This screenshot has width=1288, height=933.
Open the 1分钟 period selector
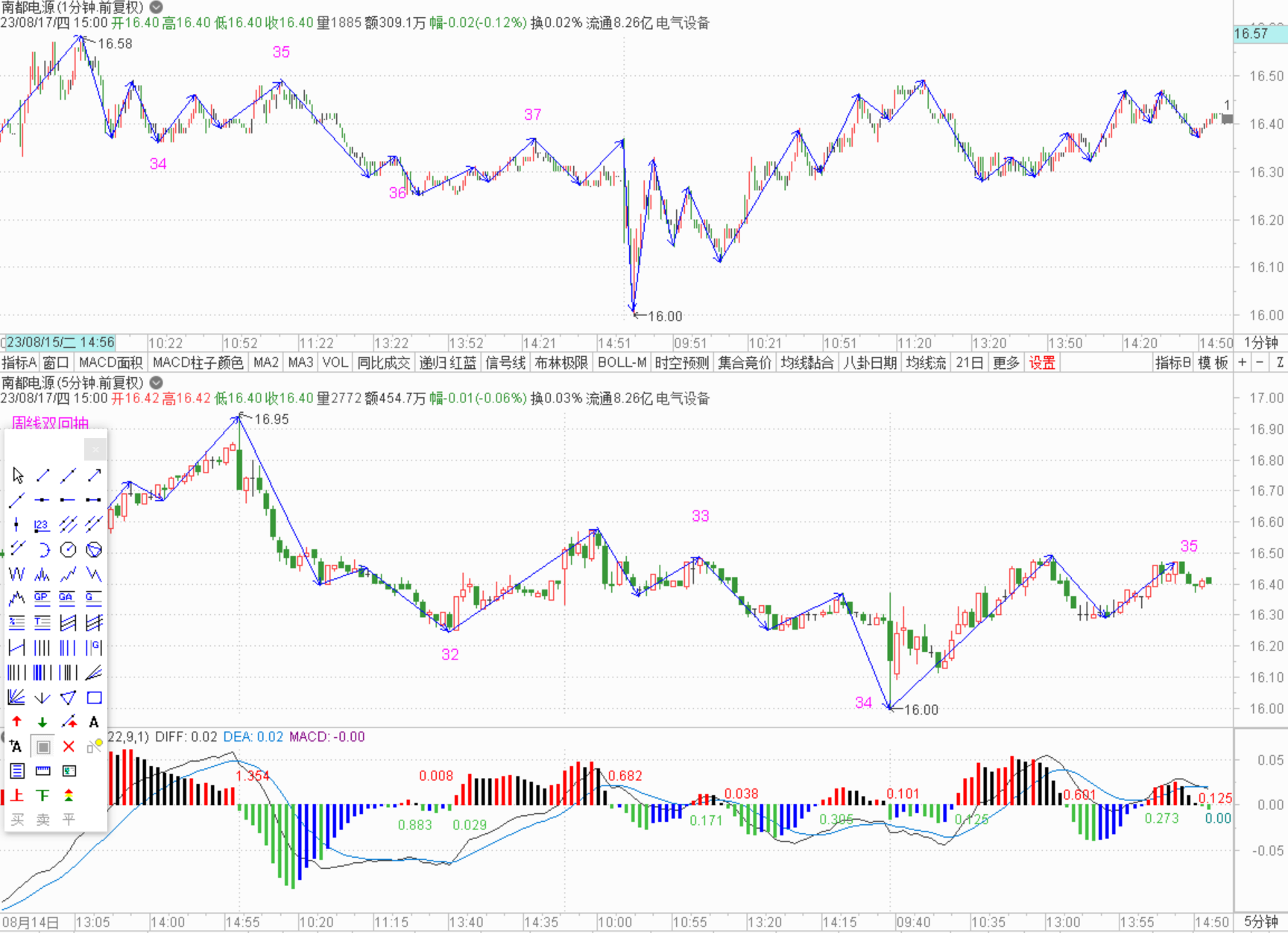coord(1260,343)
